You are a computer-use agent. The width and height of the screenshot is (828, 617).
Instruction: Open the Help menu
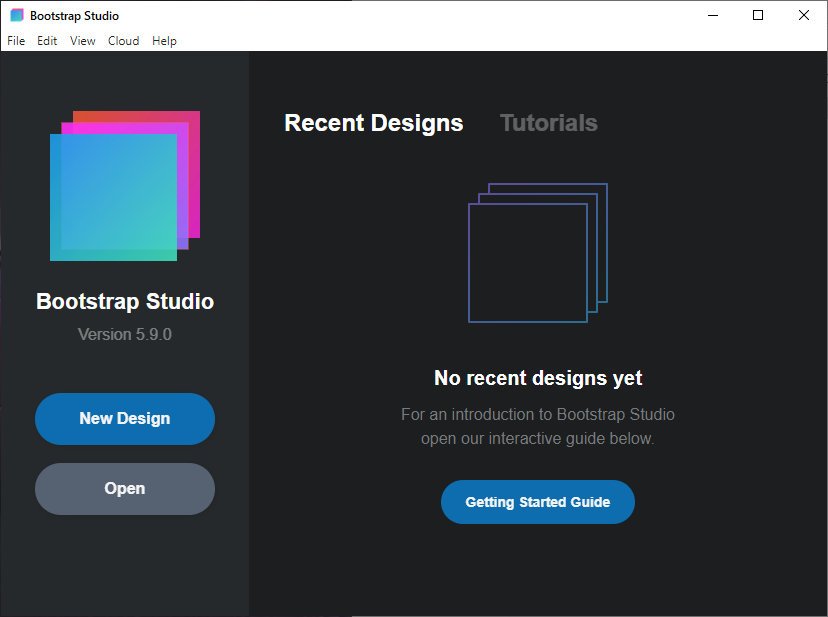[x=164, y=41]
